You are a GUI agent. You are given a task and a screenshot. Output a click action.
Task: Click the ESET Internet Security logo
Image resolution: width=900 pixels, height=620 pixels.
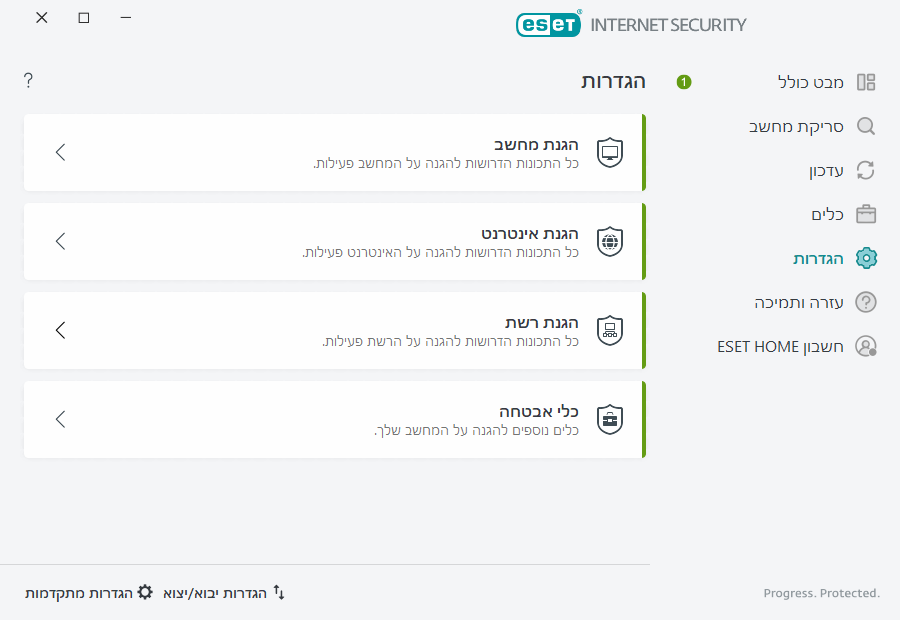[631, 24]
